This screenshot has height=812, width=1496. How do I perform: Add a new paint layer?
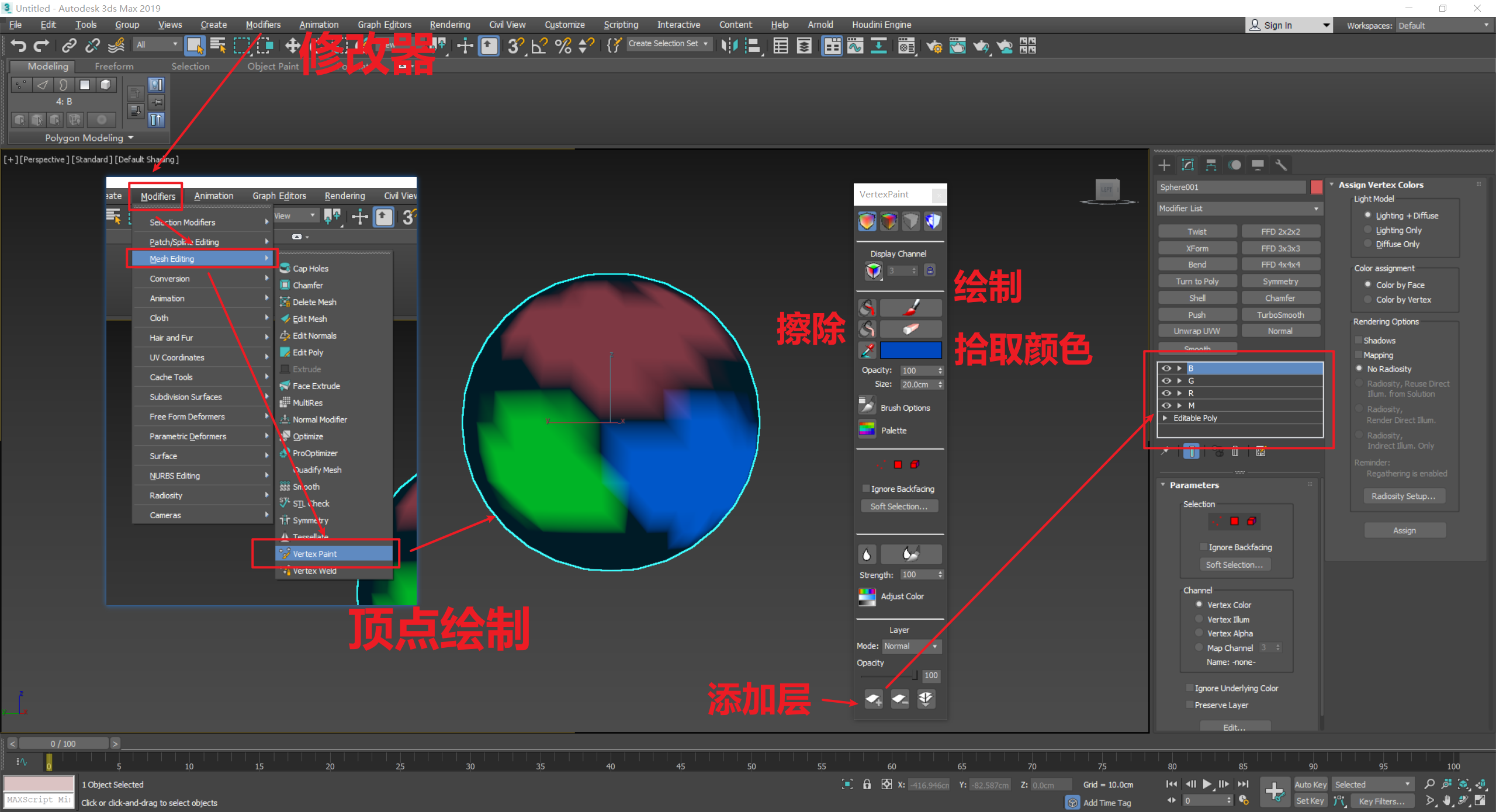click(874, 699)
